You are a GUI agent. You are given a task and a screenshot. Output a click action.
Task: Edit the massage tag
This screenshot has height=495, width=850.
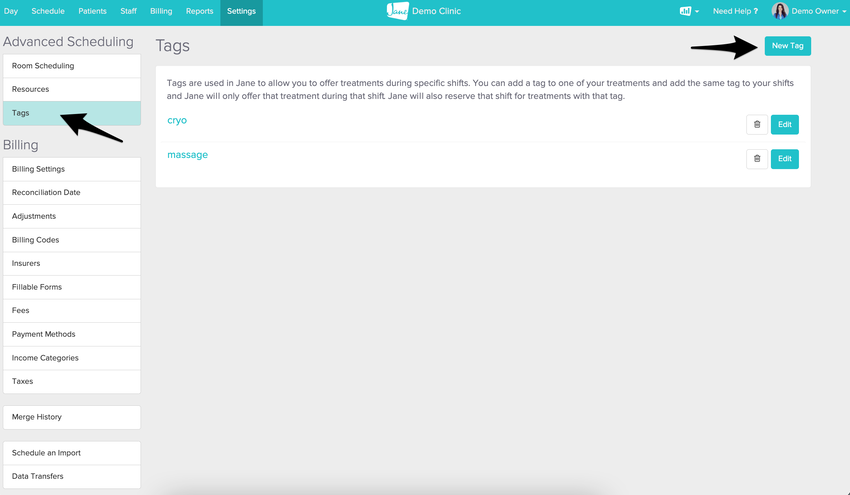coord(784,158)
